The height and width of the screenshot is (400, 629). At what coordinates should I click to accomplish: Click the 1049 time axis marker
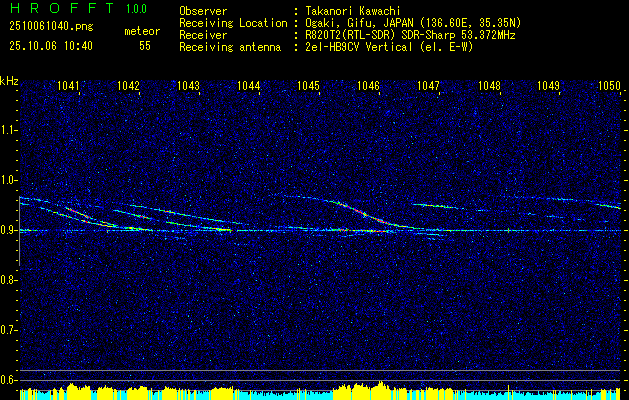point(548,86)
